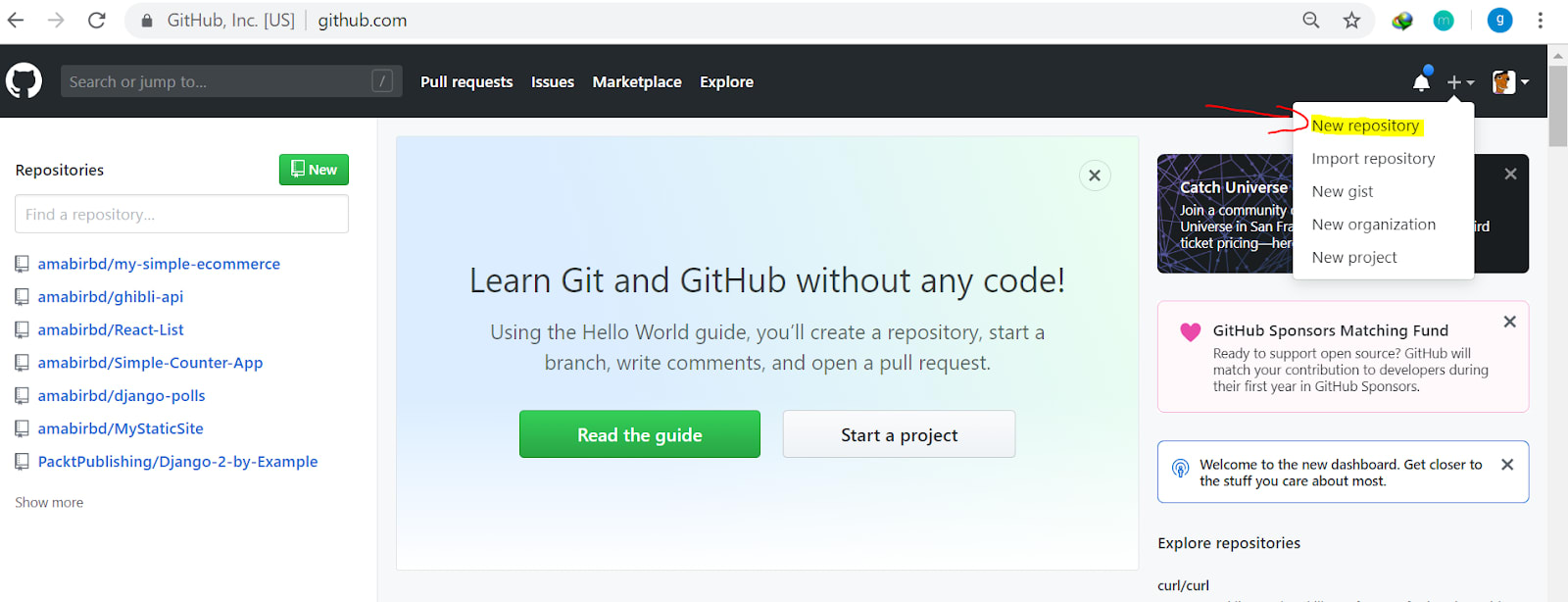Expand the list with Show more
The width and height of the screenshot is (1568, 602).
[x=49, y=502]
